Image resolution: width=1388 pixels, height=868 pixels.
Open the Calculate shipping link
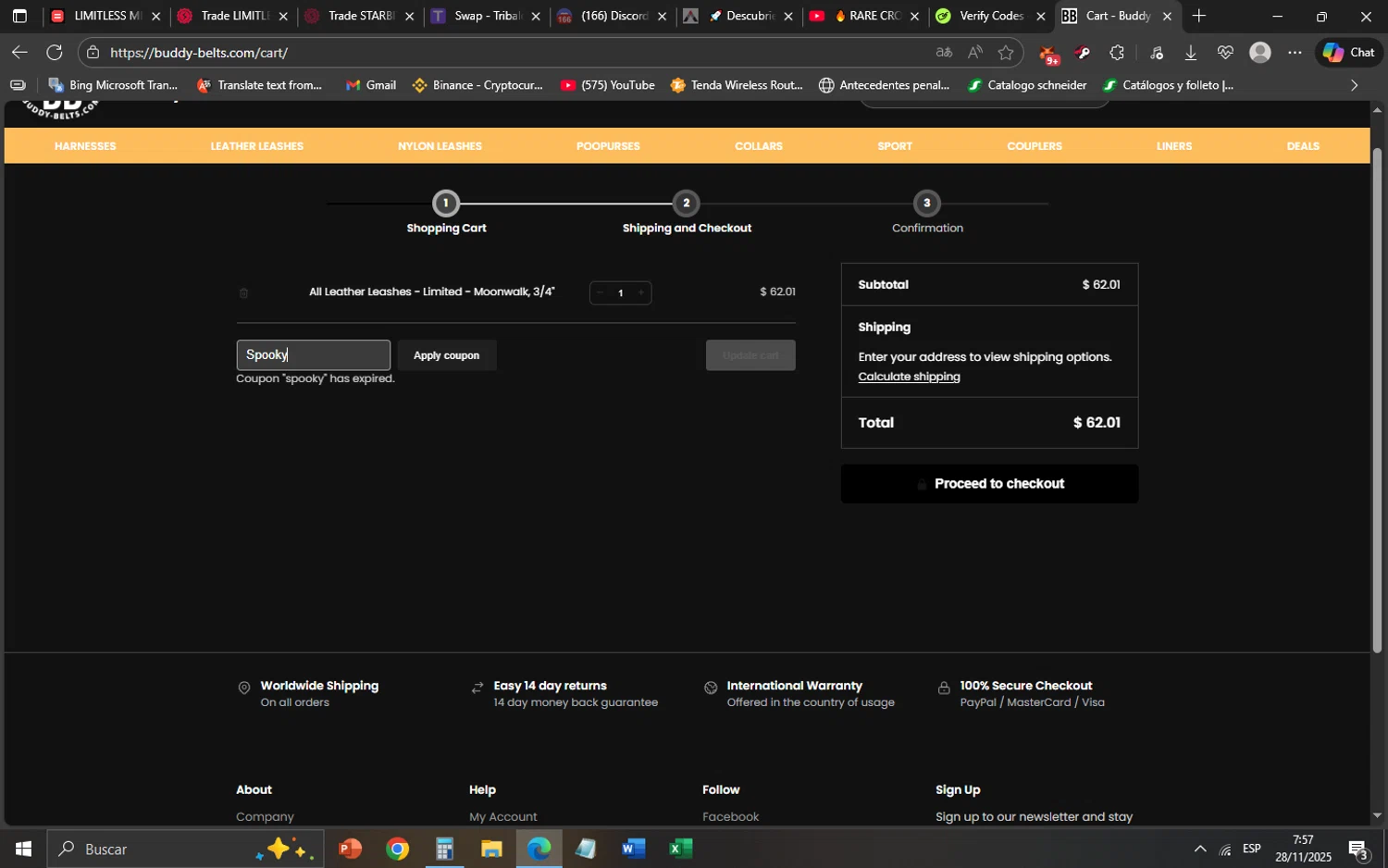(909, 377)
